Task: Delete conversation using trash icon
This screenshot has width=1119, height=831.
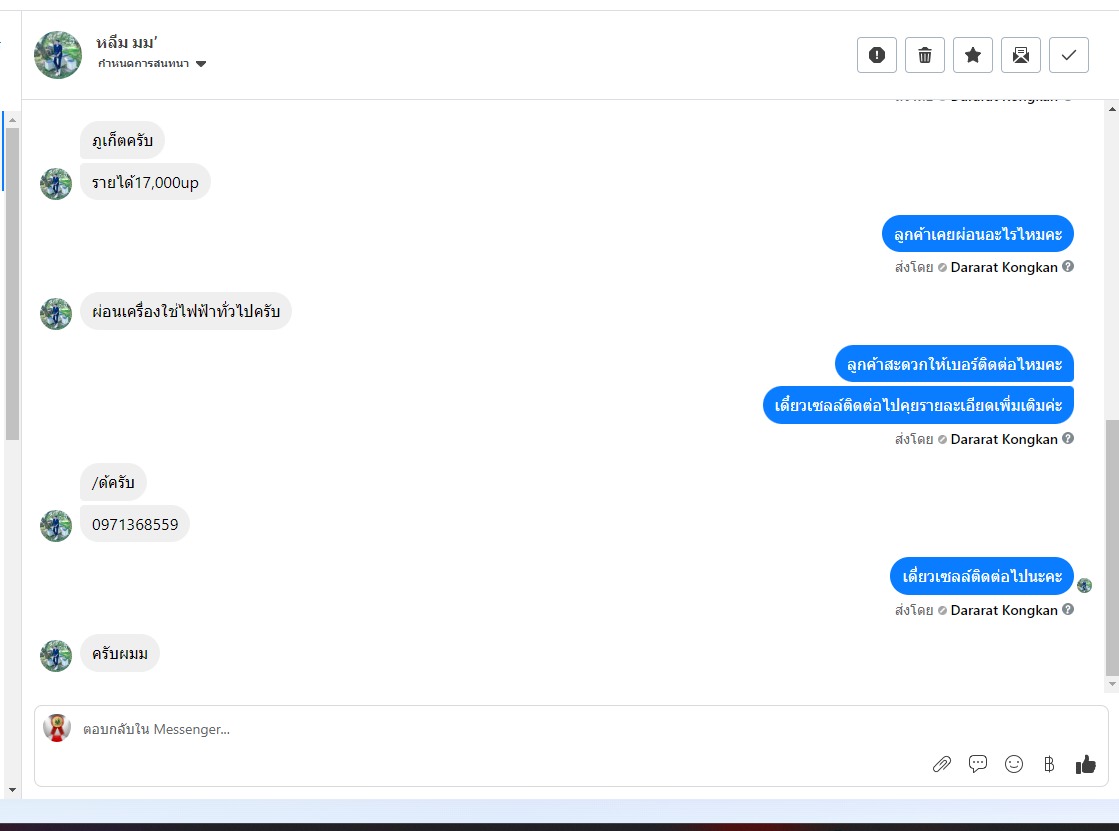Action: (x=924, y=55)
